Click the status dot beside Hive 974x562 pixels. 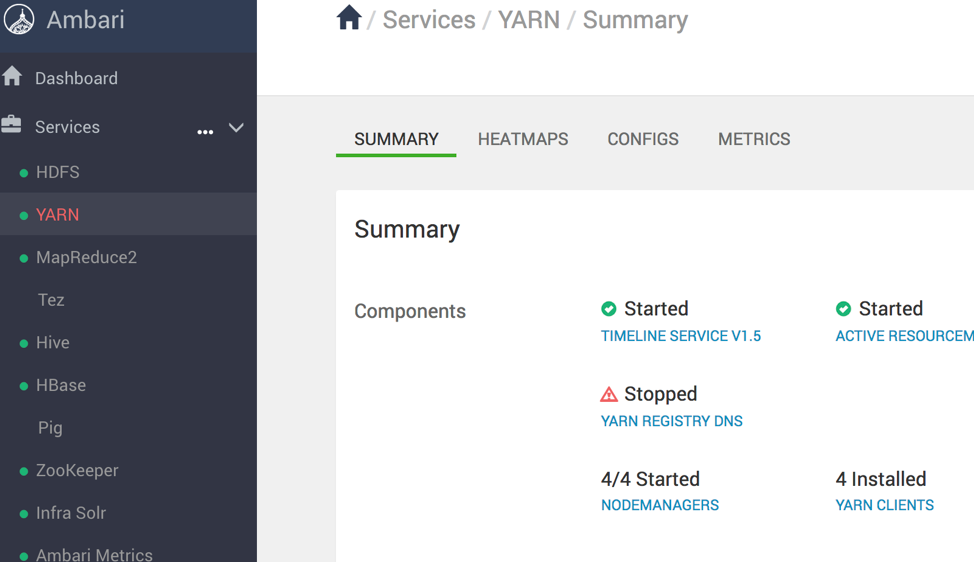click(x=24, y=343)
